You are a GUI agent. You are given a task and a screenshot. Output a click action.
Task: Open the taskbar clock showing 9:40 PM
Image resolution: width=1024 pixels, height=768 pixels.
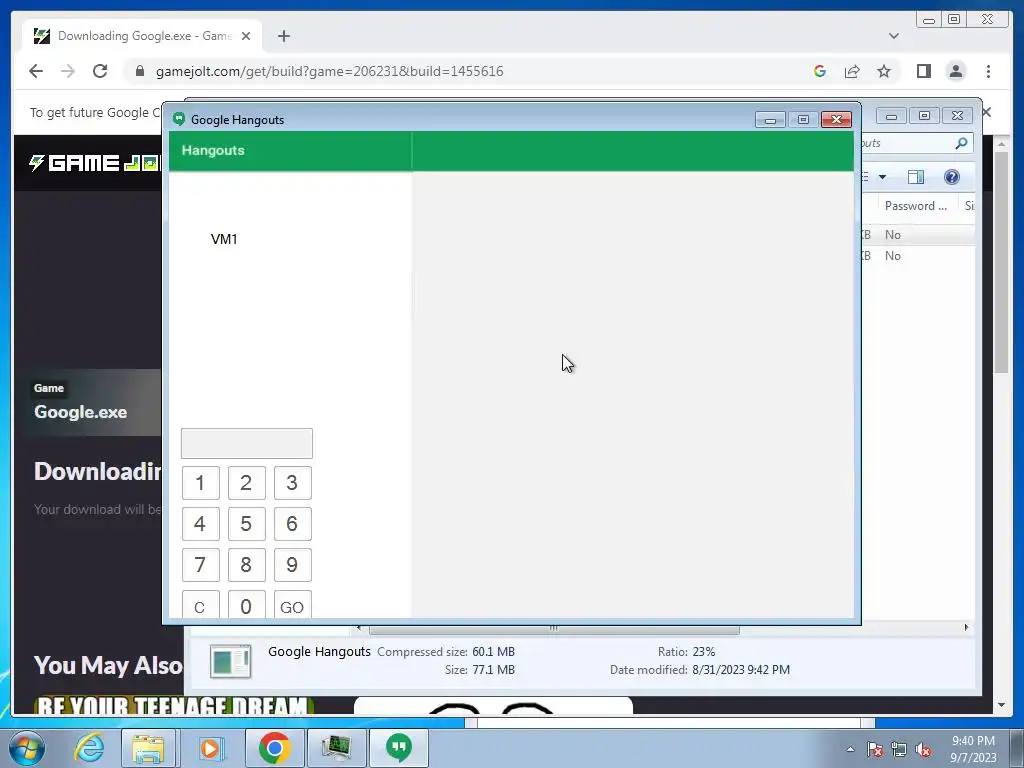[x=973, y=748]
